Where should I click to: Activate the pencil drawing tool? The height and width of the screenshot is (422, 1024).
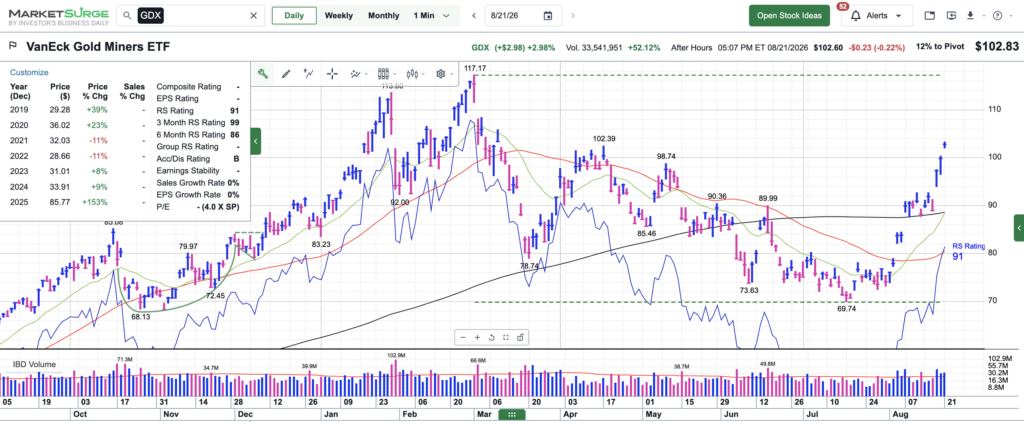click(285, 74)
